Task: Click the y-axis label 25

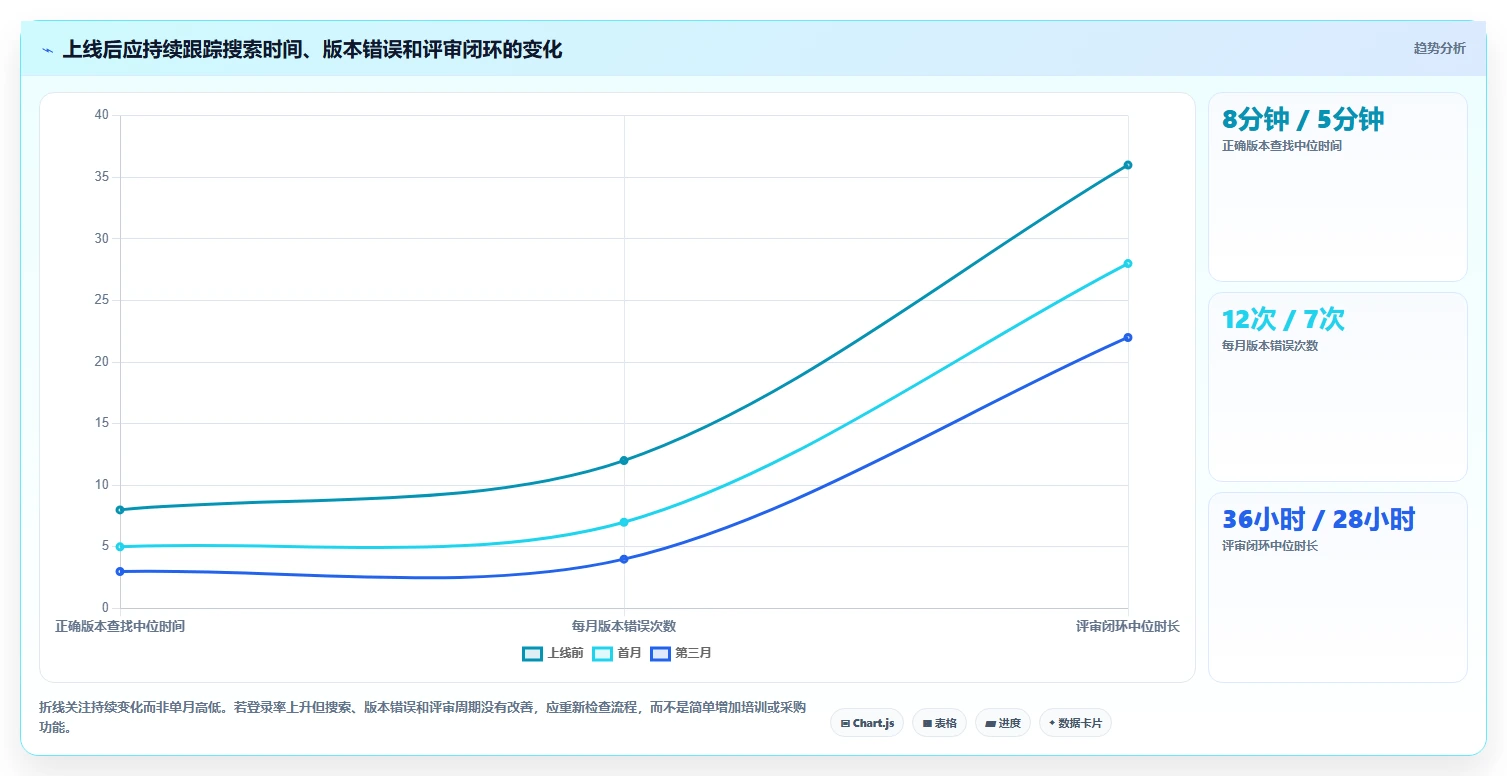Action: click(101, 300)
